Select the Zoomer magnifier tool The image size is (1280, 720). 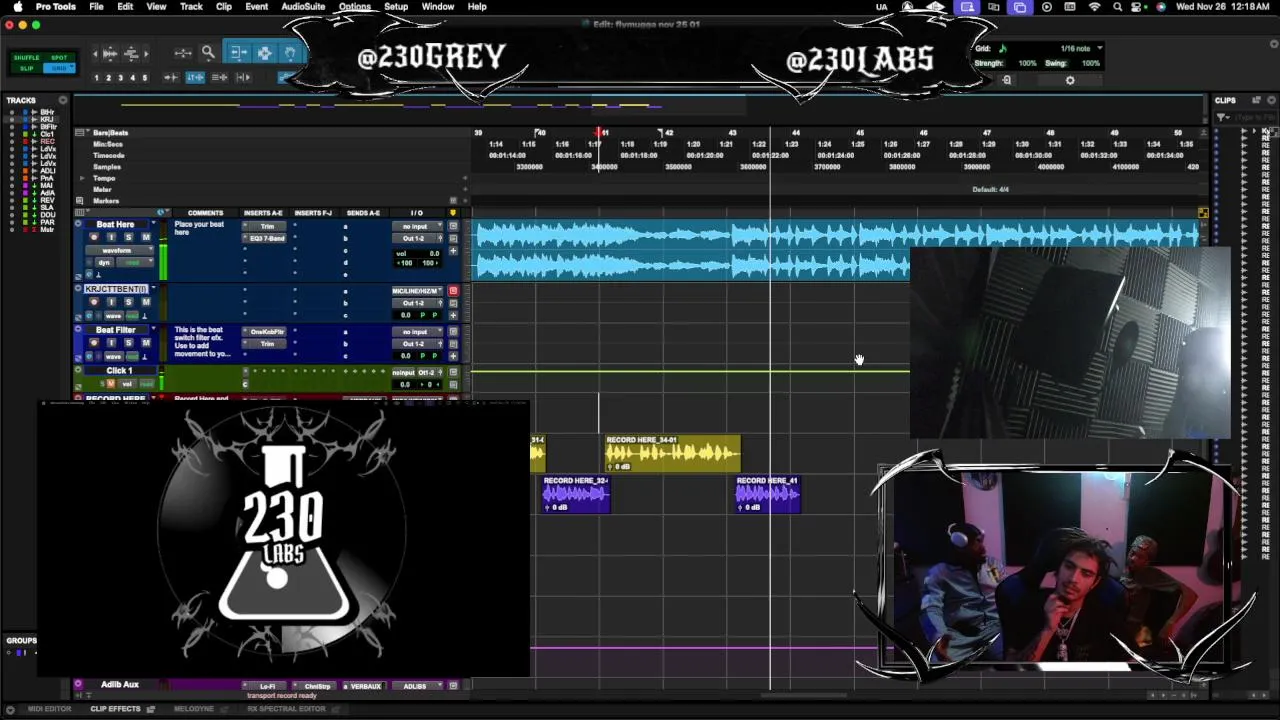tap(208, 53)
